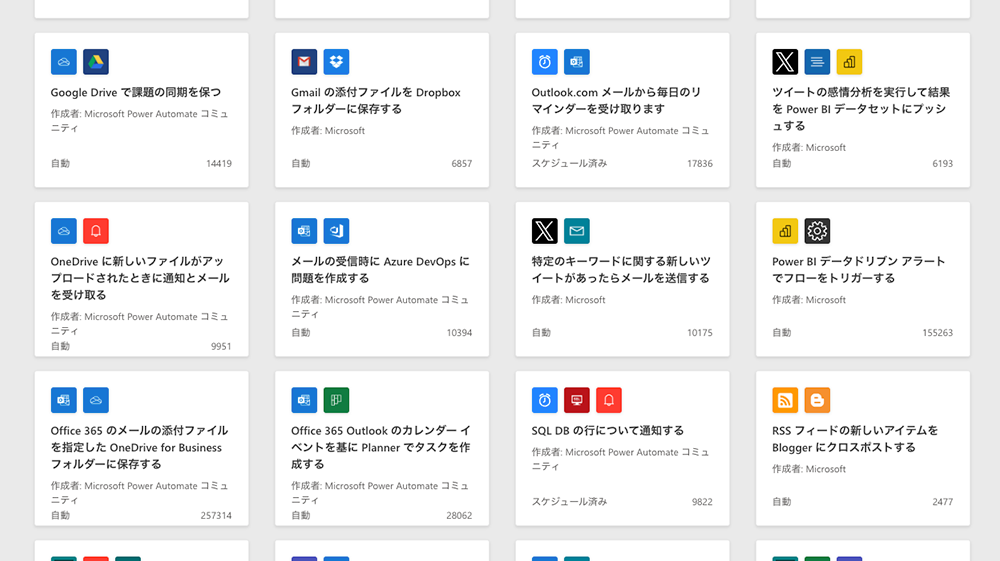The width and height of the screenshot is (1000, 561).
Task: Click the Dropbox icon
Action: (336, 62)
